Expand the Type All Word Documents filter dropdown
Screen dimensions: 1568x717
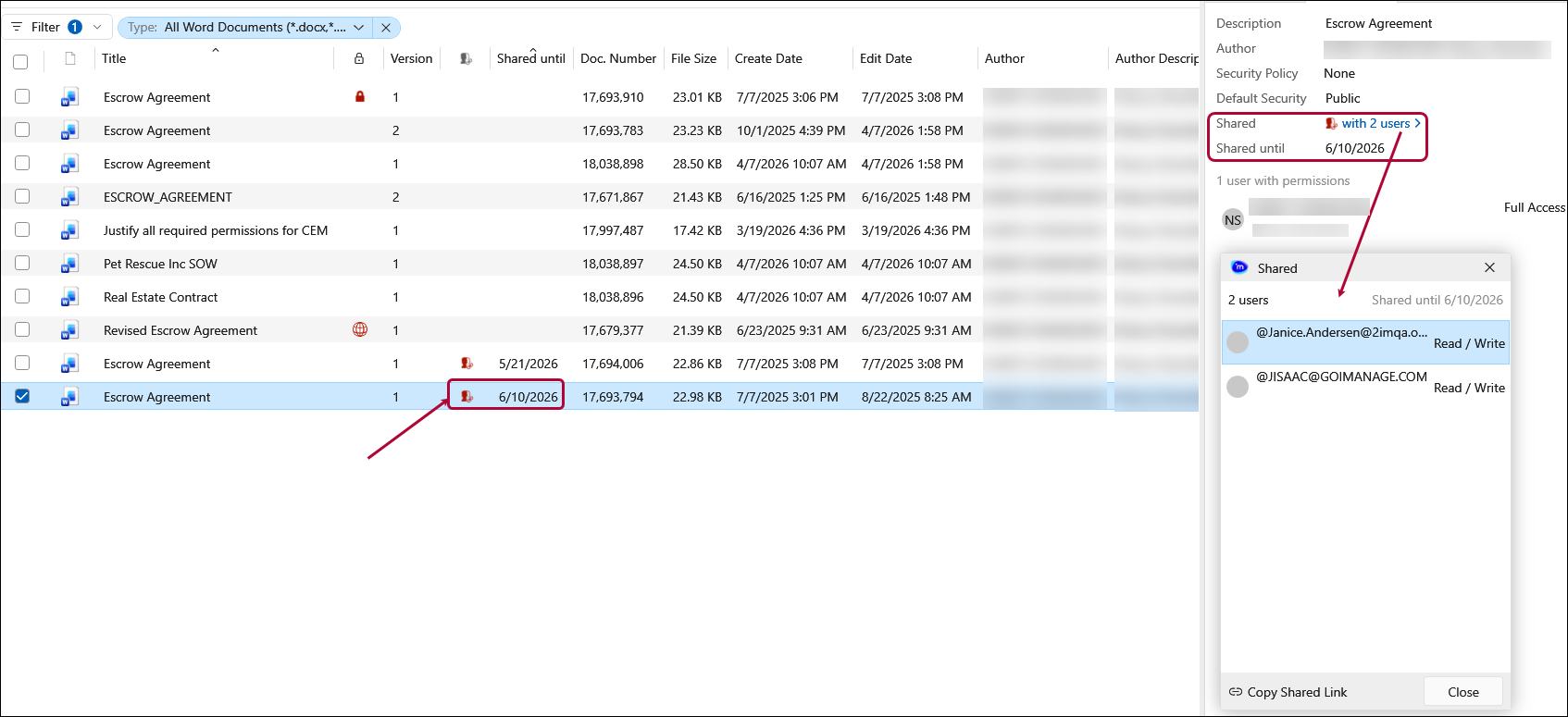click(358, 27)
